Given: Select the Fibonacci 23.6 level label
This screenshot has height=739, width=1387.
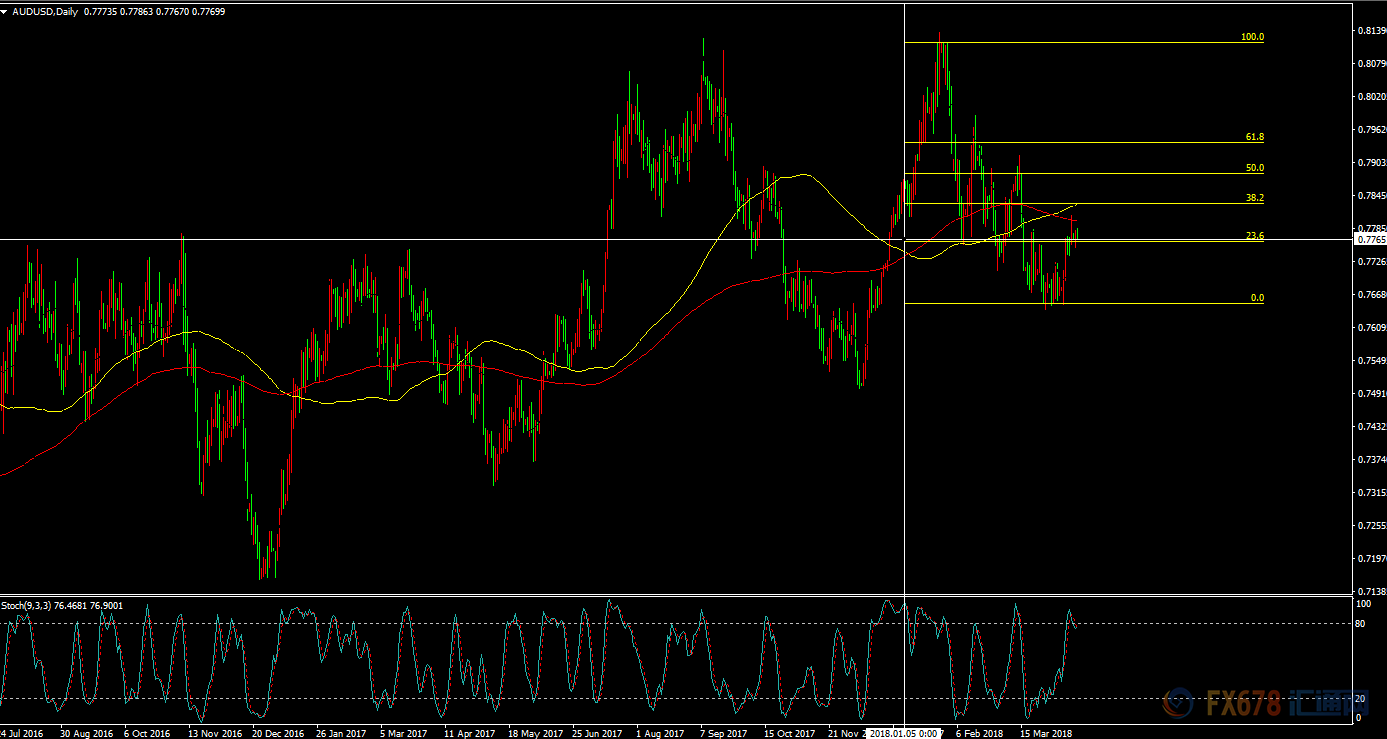Looking at the screenshot, I should 1254,236.
